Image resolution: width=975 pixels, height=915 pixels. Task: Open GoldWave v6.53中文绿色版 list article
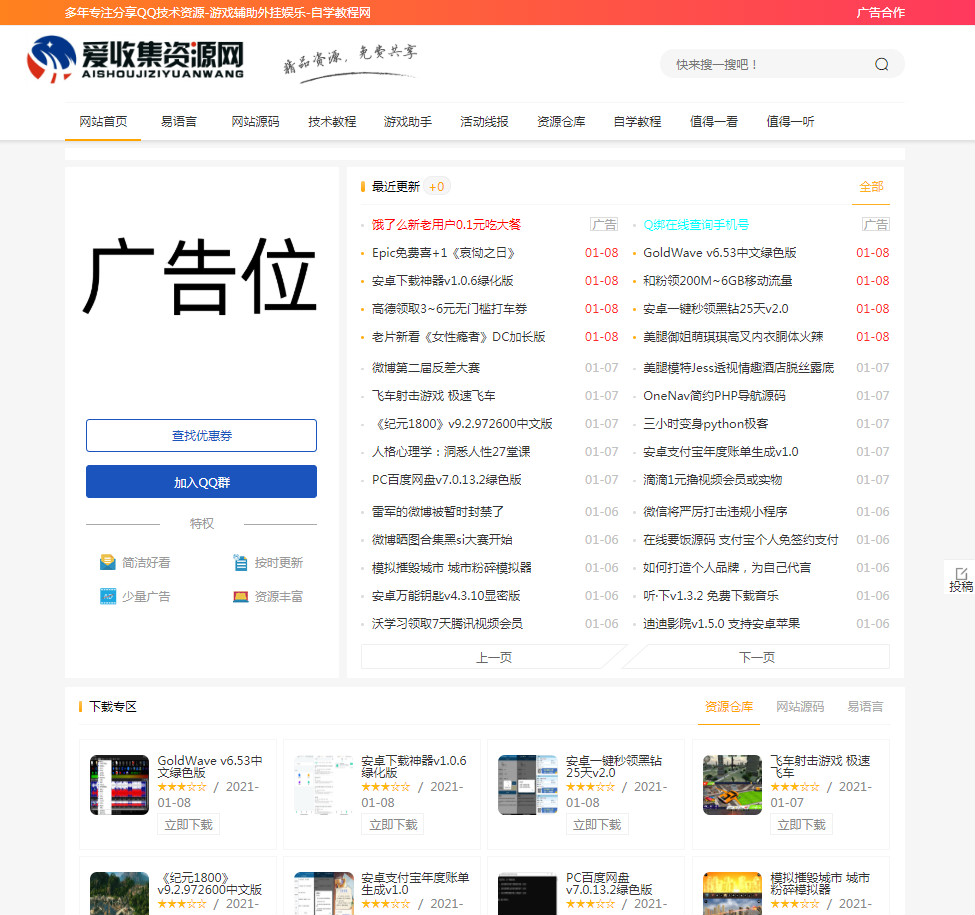(x=719, y=252)
